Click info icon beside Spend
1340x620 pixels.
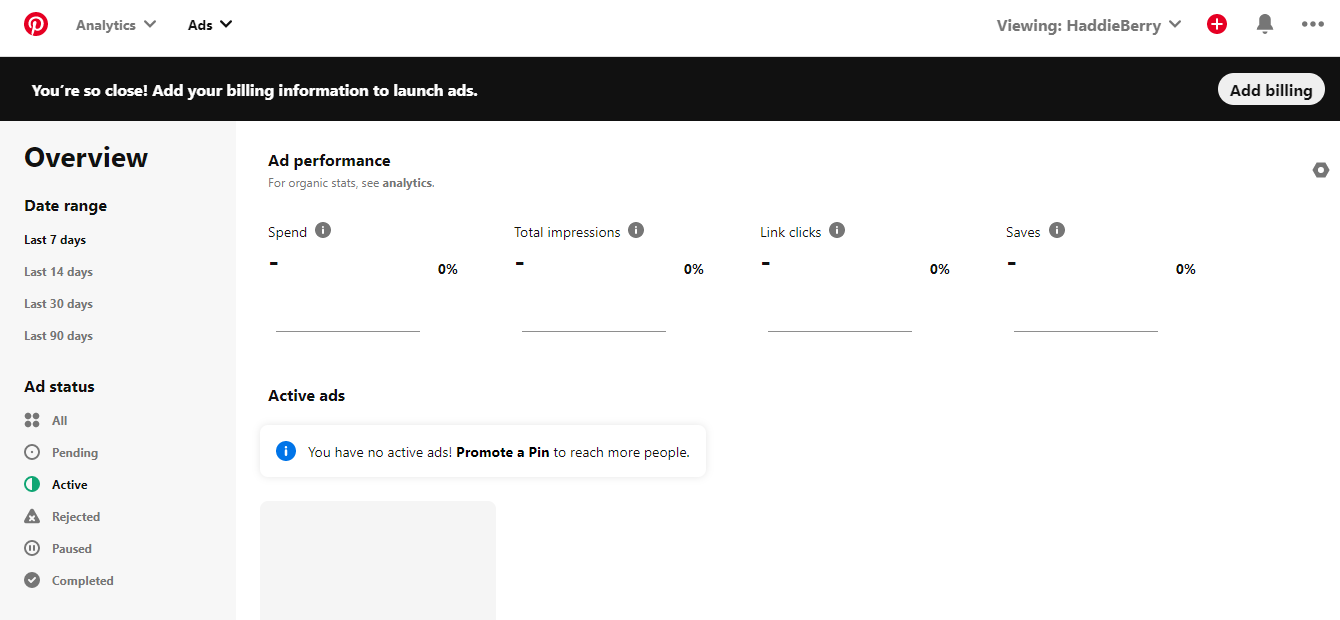coord(323,230)
